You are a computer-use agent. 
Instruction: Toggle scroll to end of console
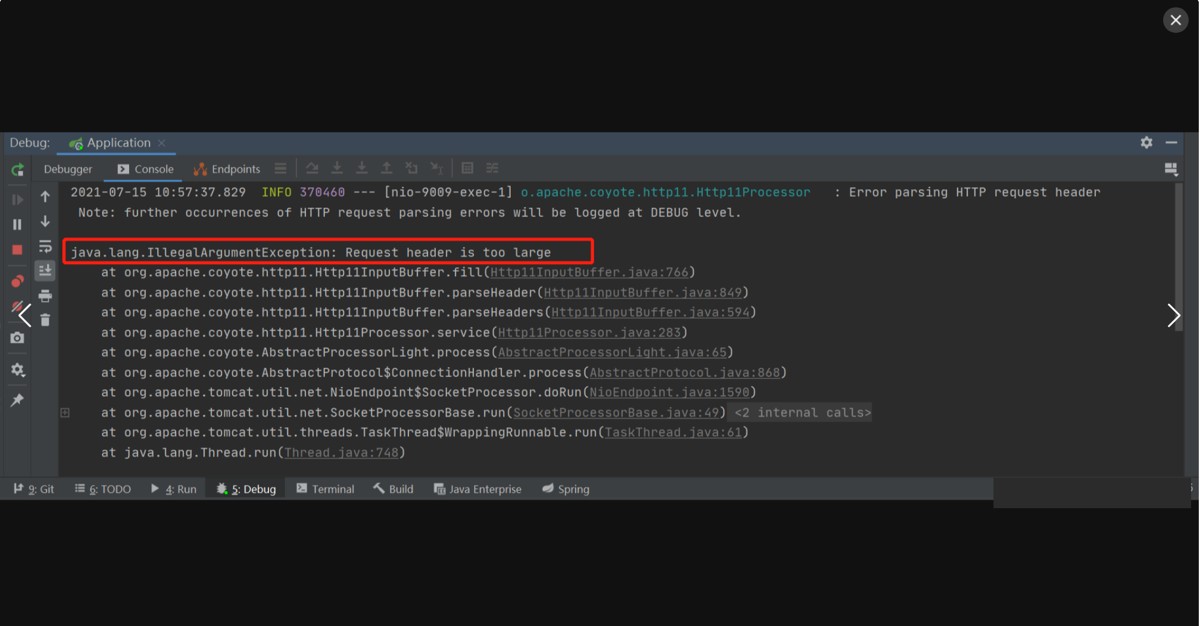tap(45, 271)
